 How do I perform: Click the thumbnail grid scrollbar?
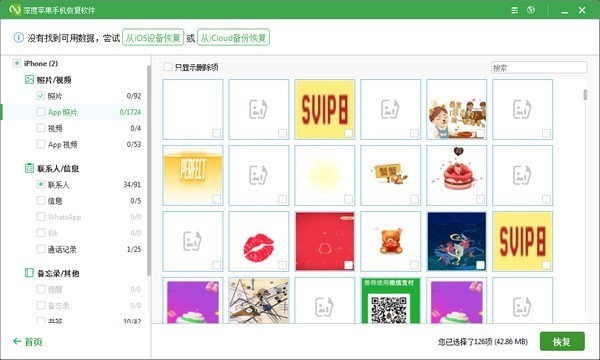point(585,94)
